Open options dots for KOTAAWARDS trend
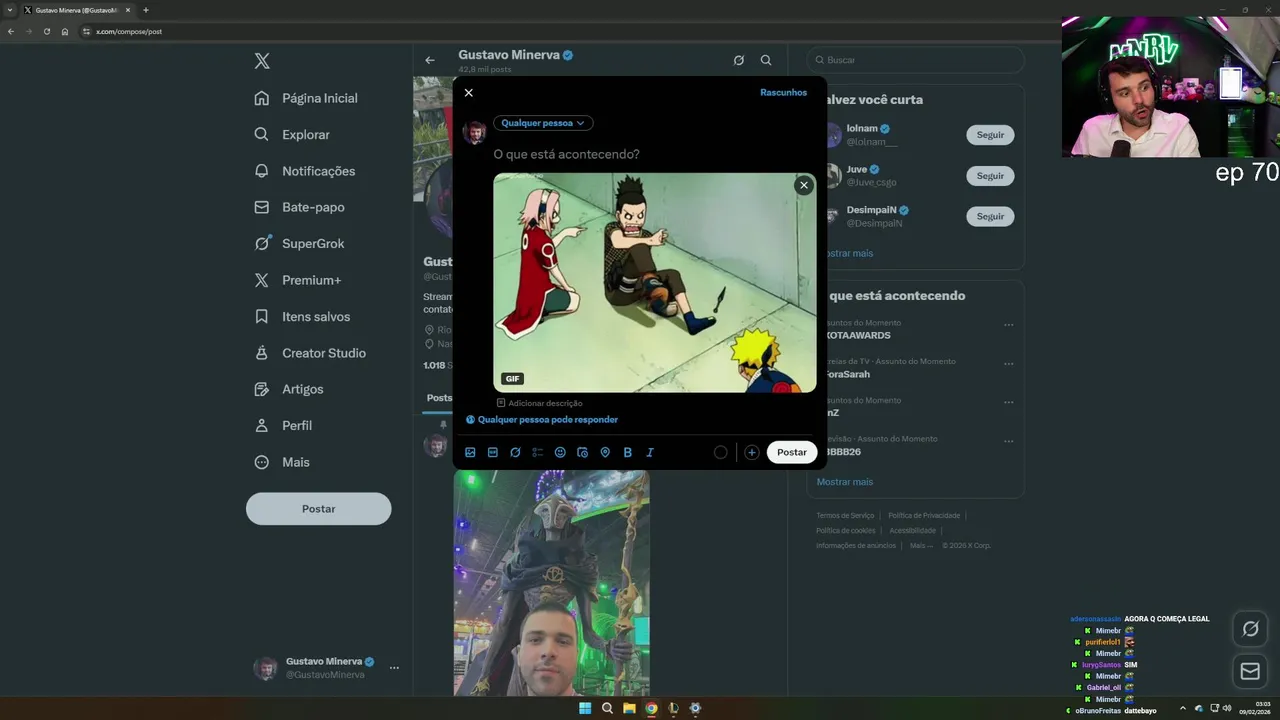The image size is (1280, 720). (1008, 325)
